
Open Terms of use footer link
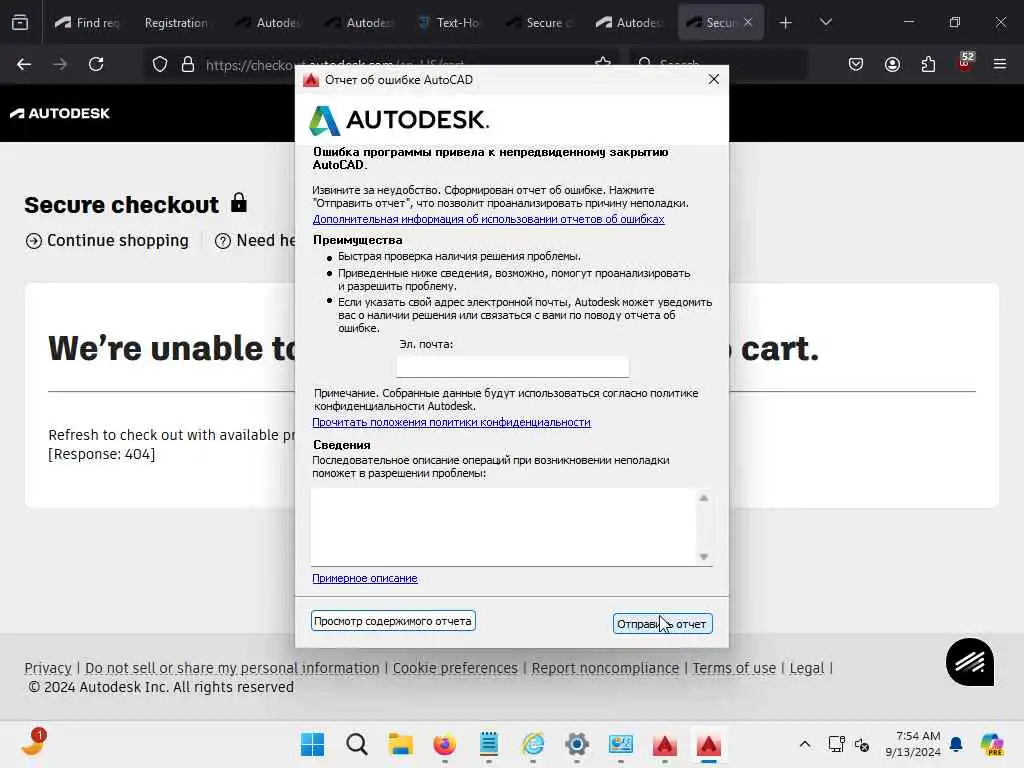734,668
